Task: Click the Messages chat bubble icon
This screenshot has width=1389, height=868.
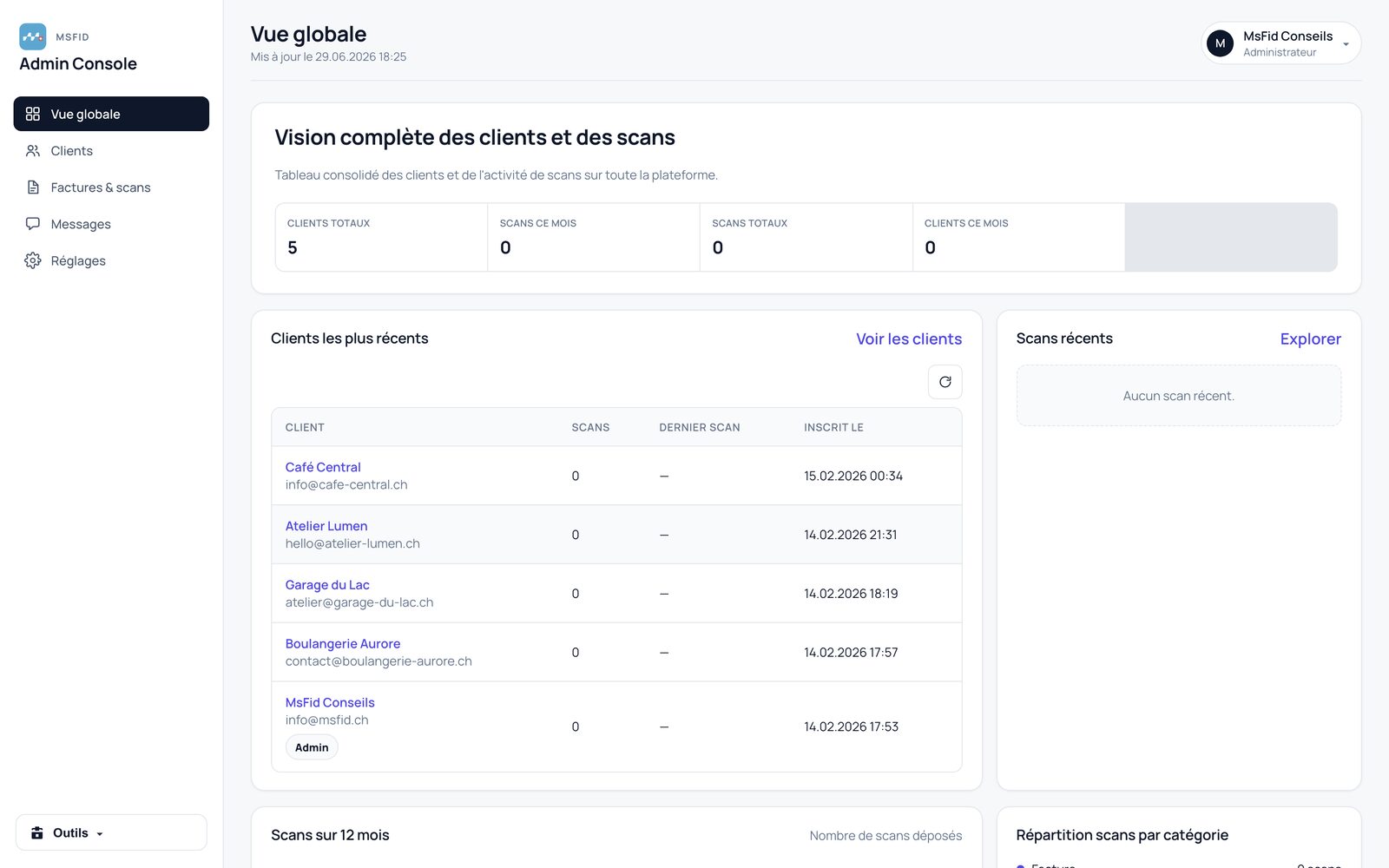Action: pos(33,224)
